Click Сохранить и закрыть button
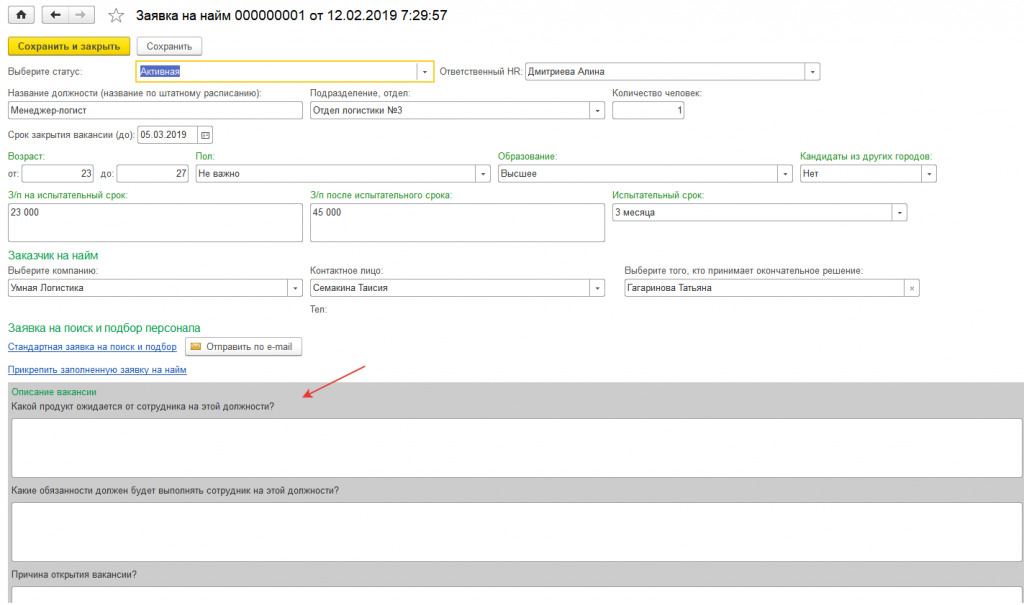The width and height of the screenshot is (1024, 605). (x=69, y=46)
